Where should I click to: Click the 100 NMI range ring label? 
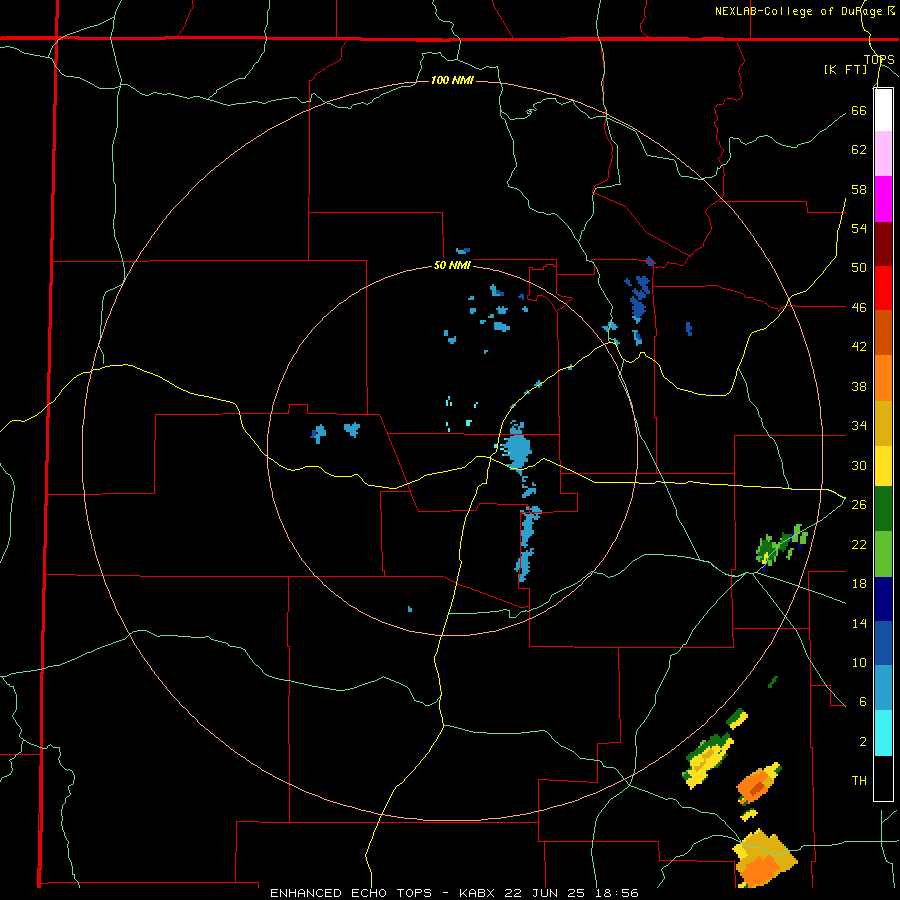[452, 80]
